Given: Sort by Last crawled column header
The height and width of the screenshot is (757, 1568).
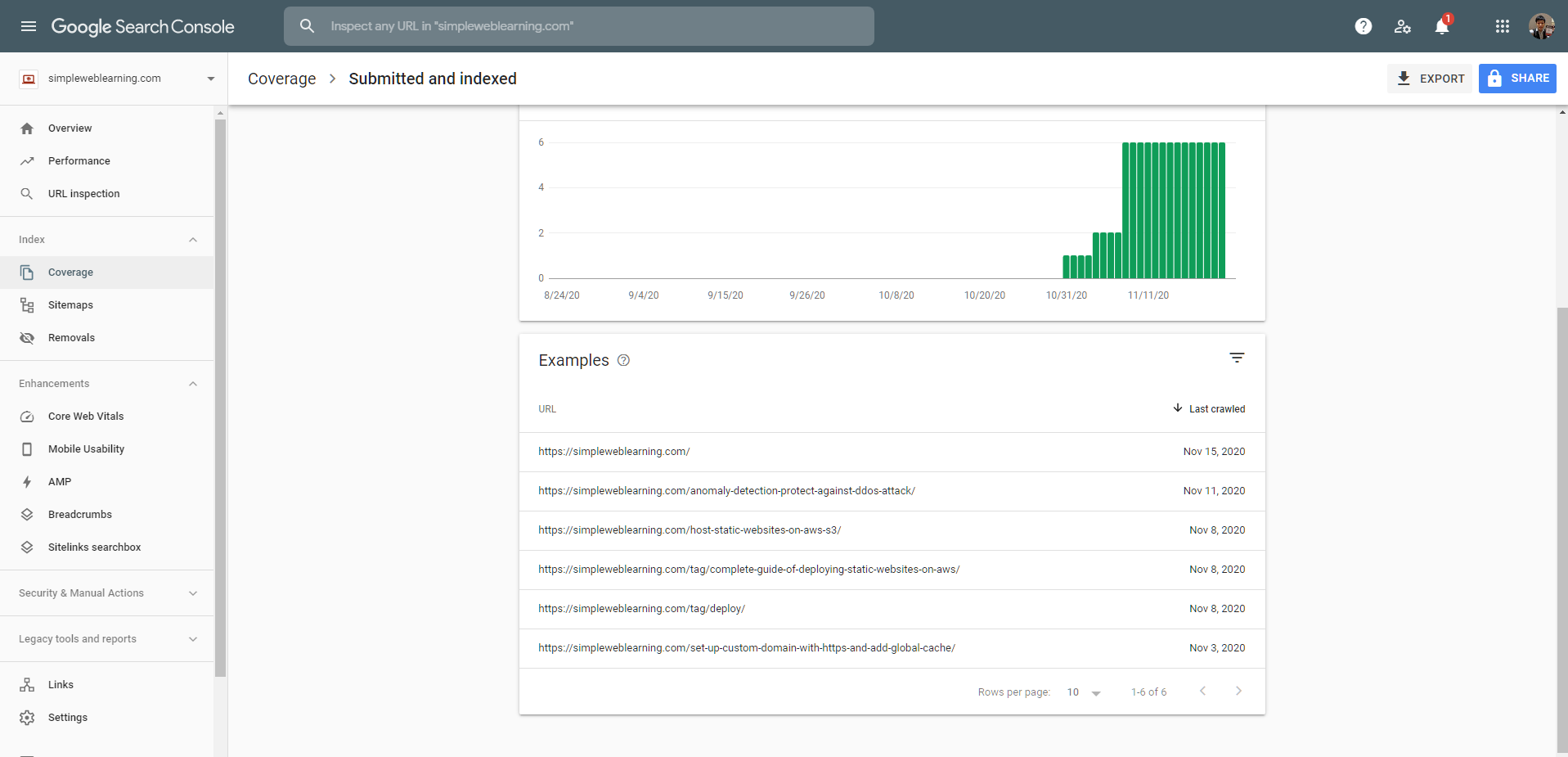Looking at the screenshot, I should click(1208, 408).
